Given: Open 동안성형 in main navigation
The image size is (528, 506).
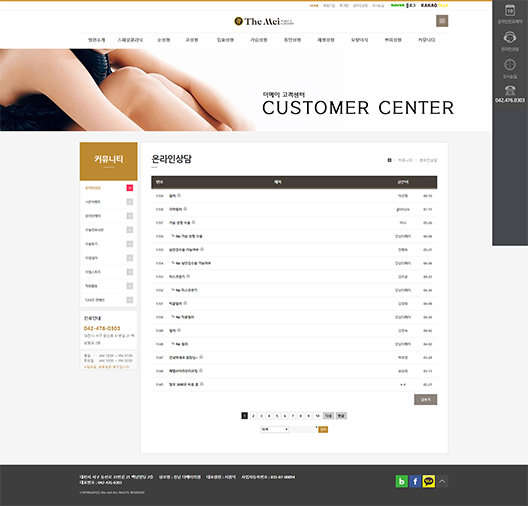Looking at the screenshot, I should point(292,40).
